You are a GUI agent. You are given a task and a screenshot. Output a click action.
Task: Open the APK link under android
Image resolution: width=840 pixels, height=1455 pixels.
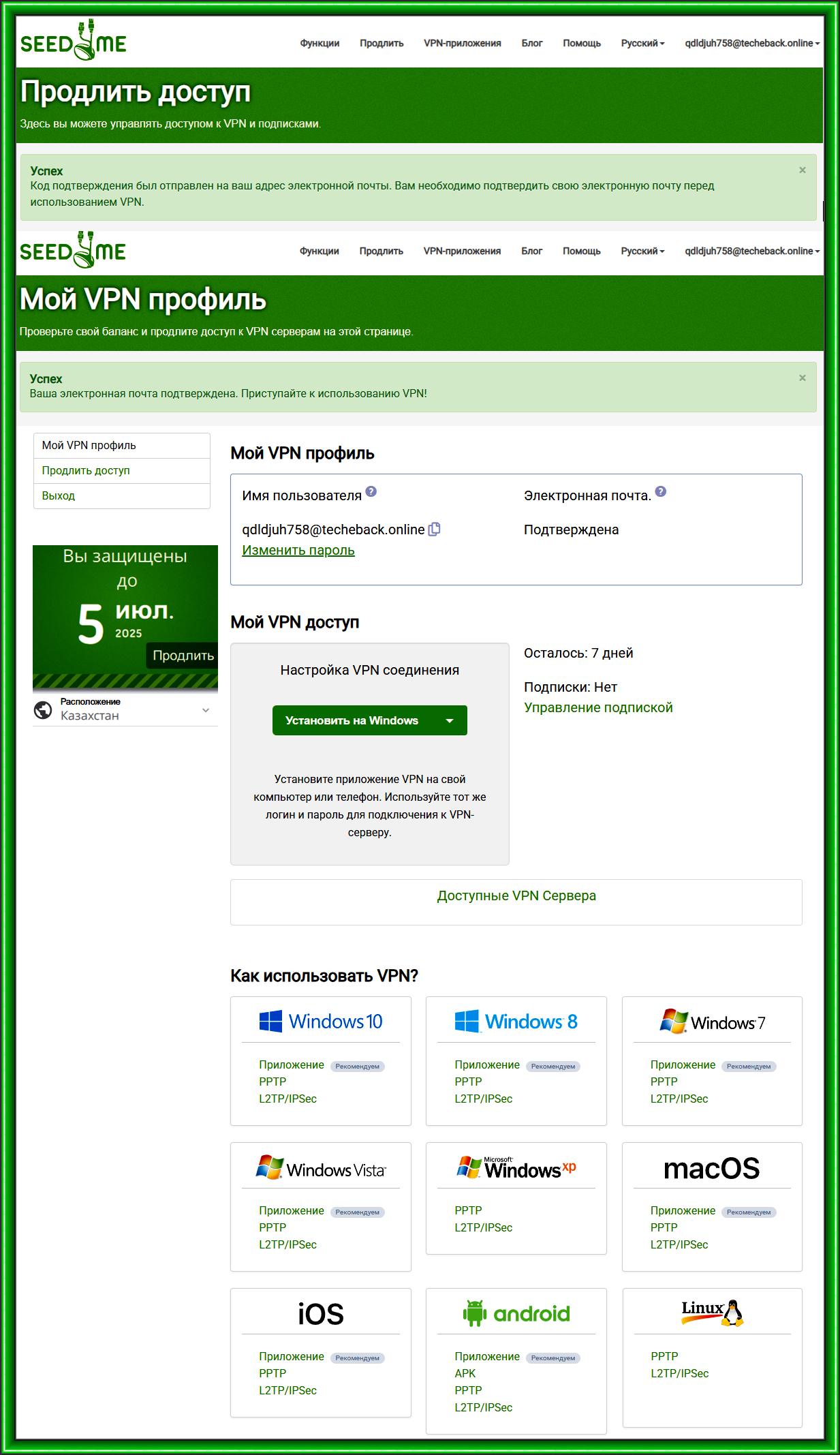pos(465,1373)
